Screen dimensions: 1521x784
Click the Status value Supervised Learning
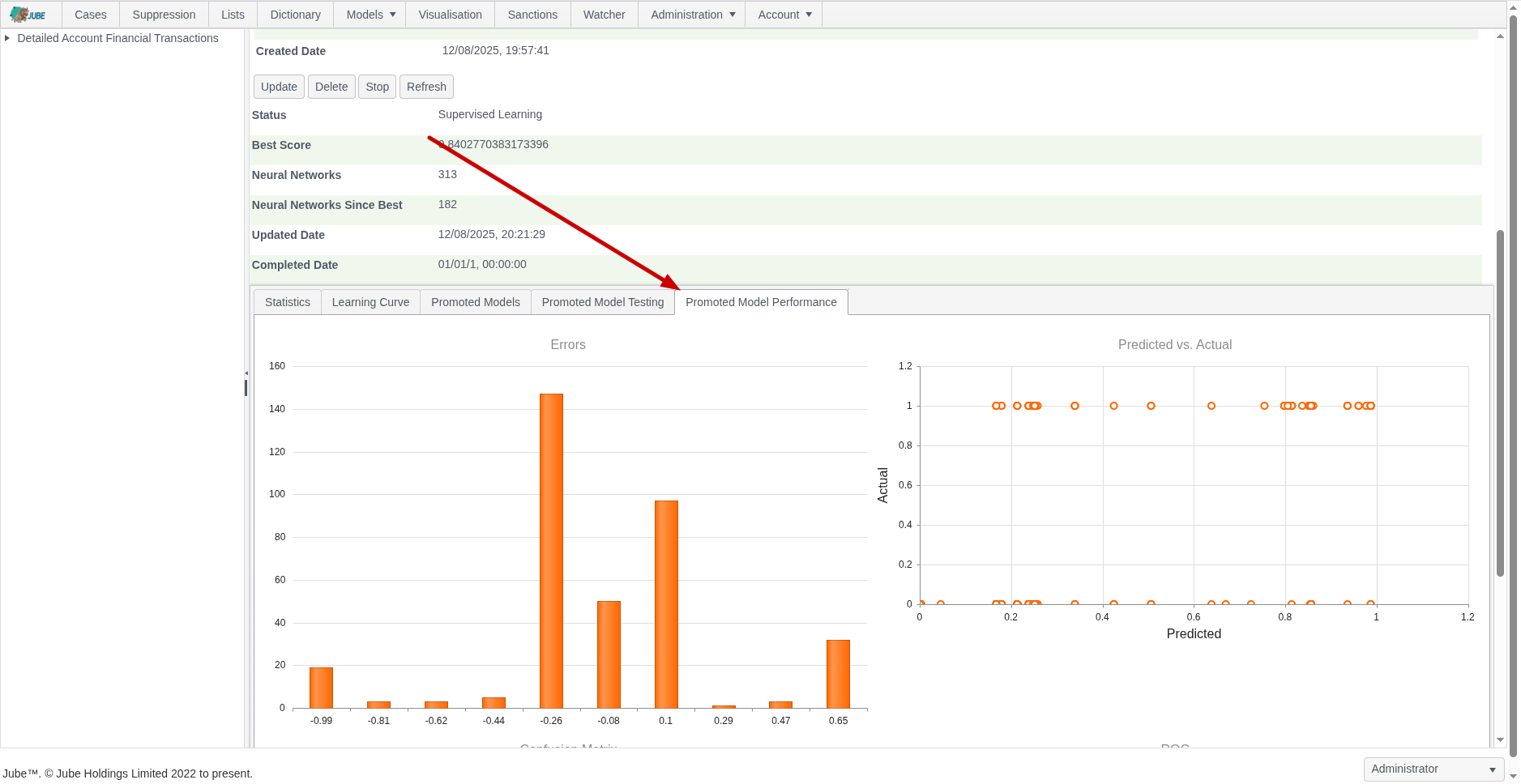click(x=490, y=114)
